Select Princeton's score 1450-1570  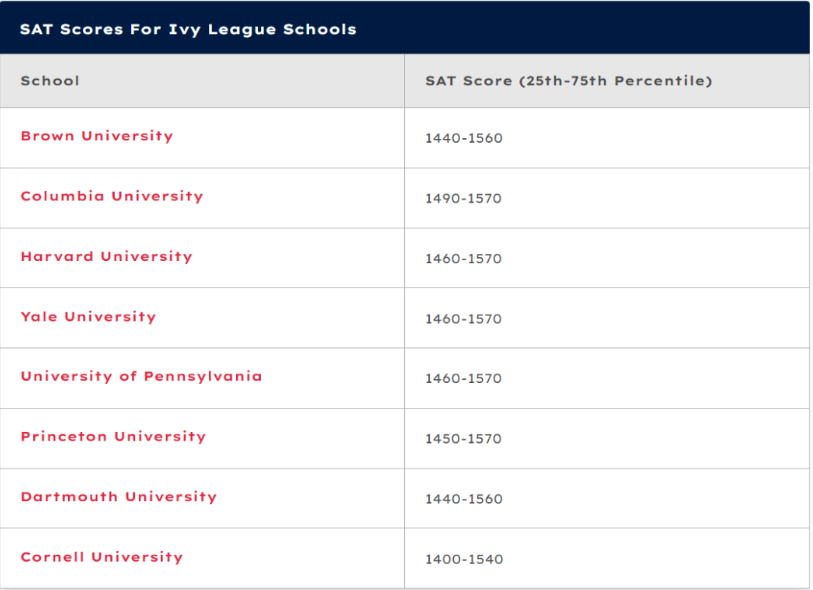pos(464,438)
